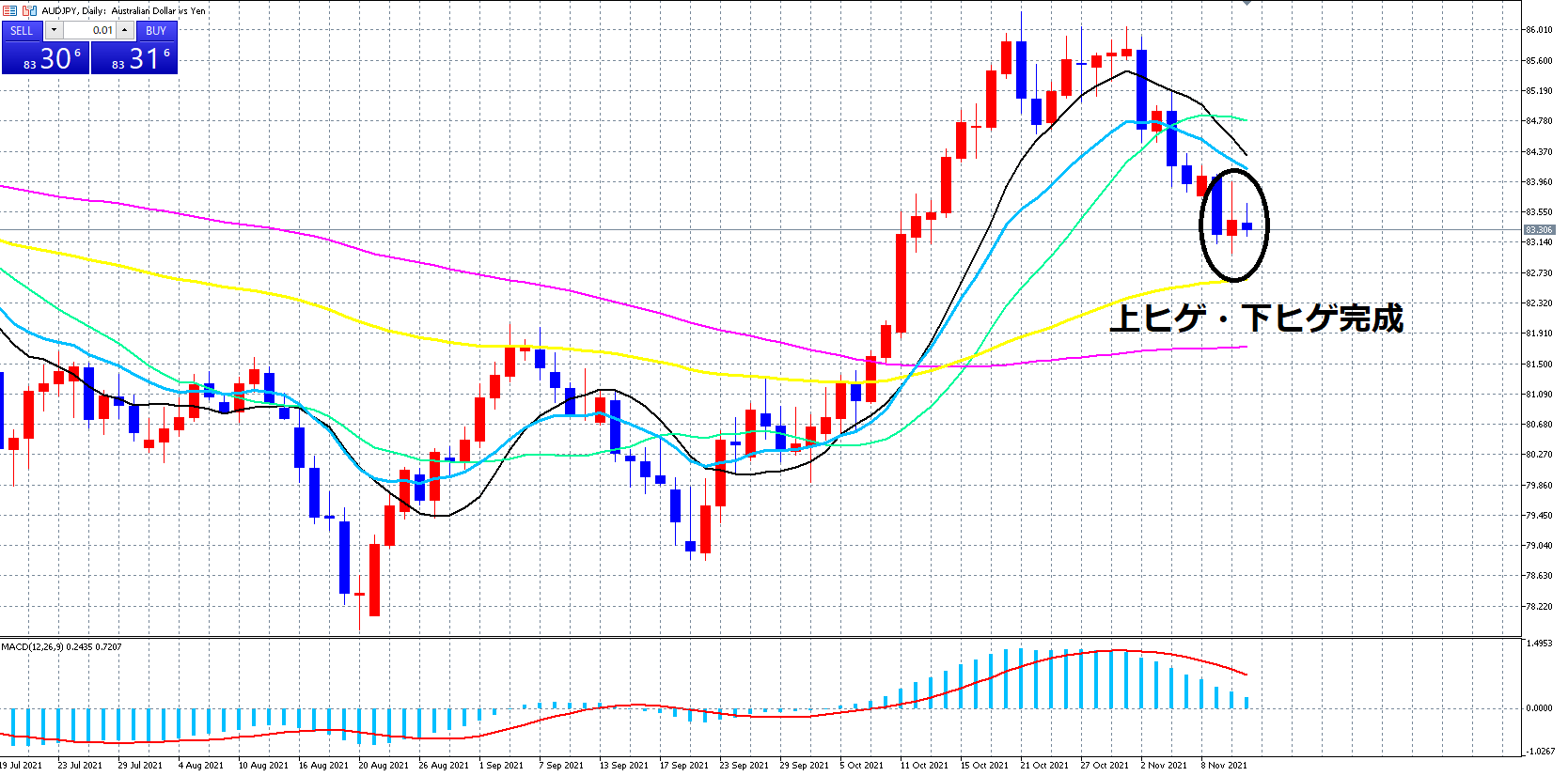Viewport: 1568px width, 776px height.
Task: Select the 上ヒゲ・下ヒゲ完成 text annotation
Action: click(1256, 318)
